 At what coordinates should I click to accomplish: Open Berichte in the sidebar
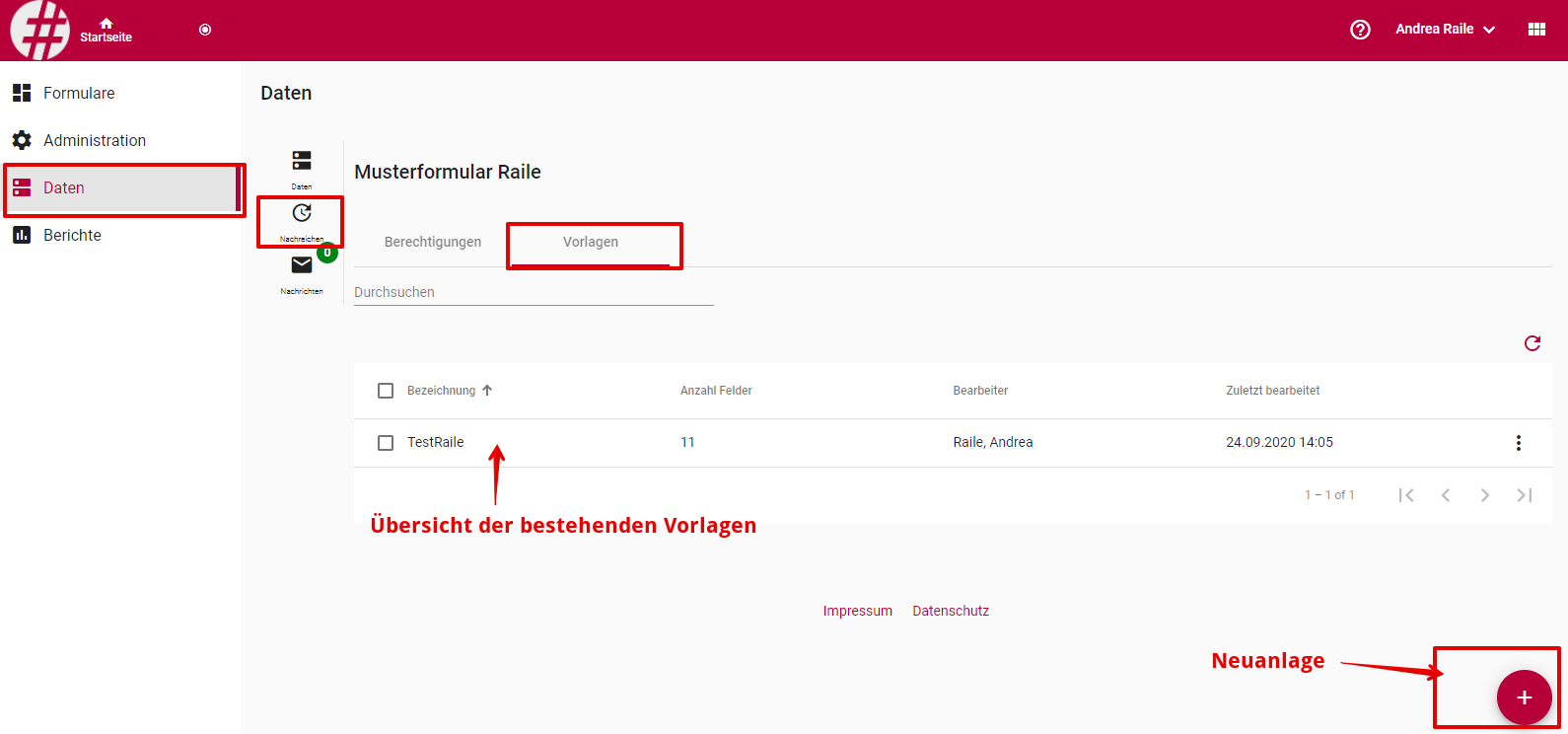point(120,235)
